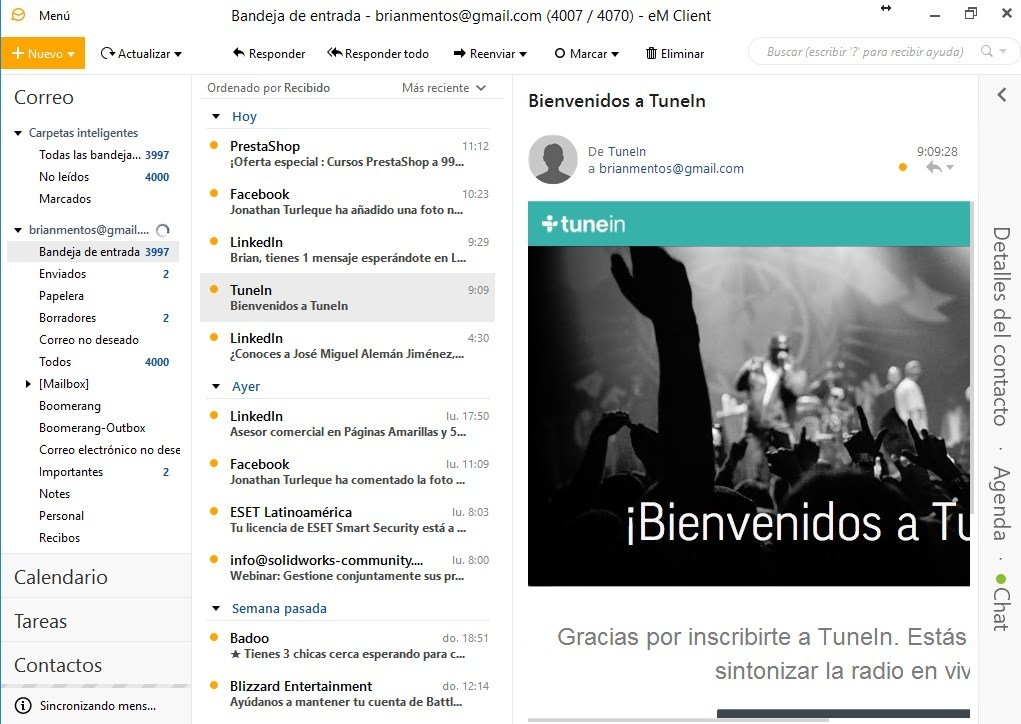
Task: Click Ordenado por Recibido sort header
Action: 268,88
